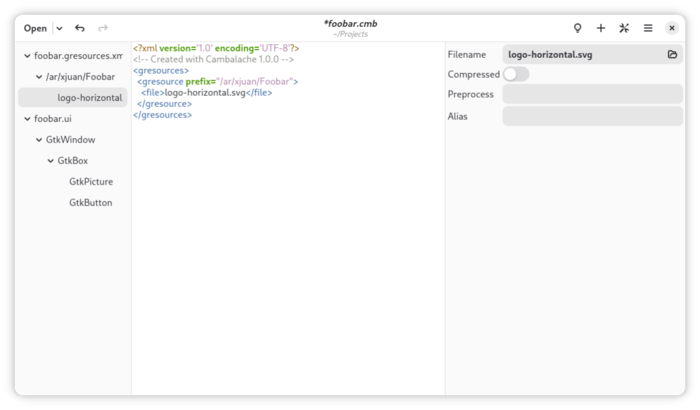Click the open-folder icon in Filename field
The width and height of the screenshot is (700, 410).
tap(672, 55)
